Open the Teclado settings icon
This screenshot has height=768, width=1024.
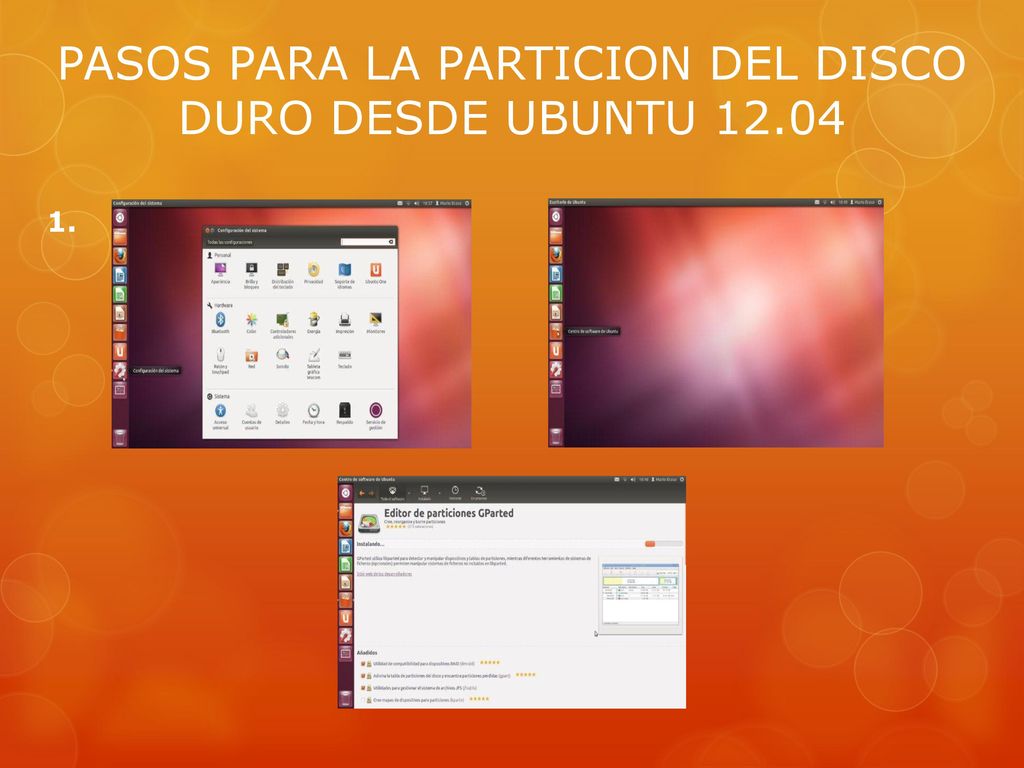pyautogui.click(x=345, y=358)
